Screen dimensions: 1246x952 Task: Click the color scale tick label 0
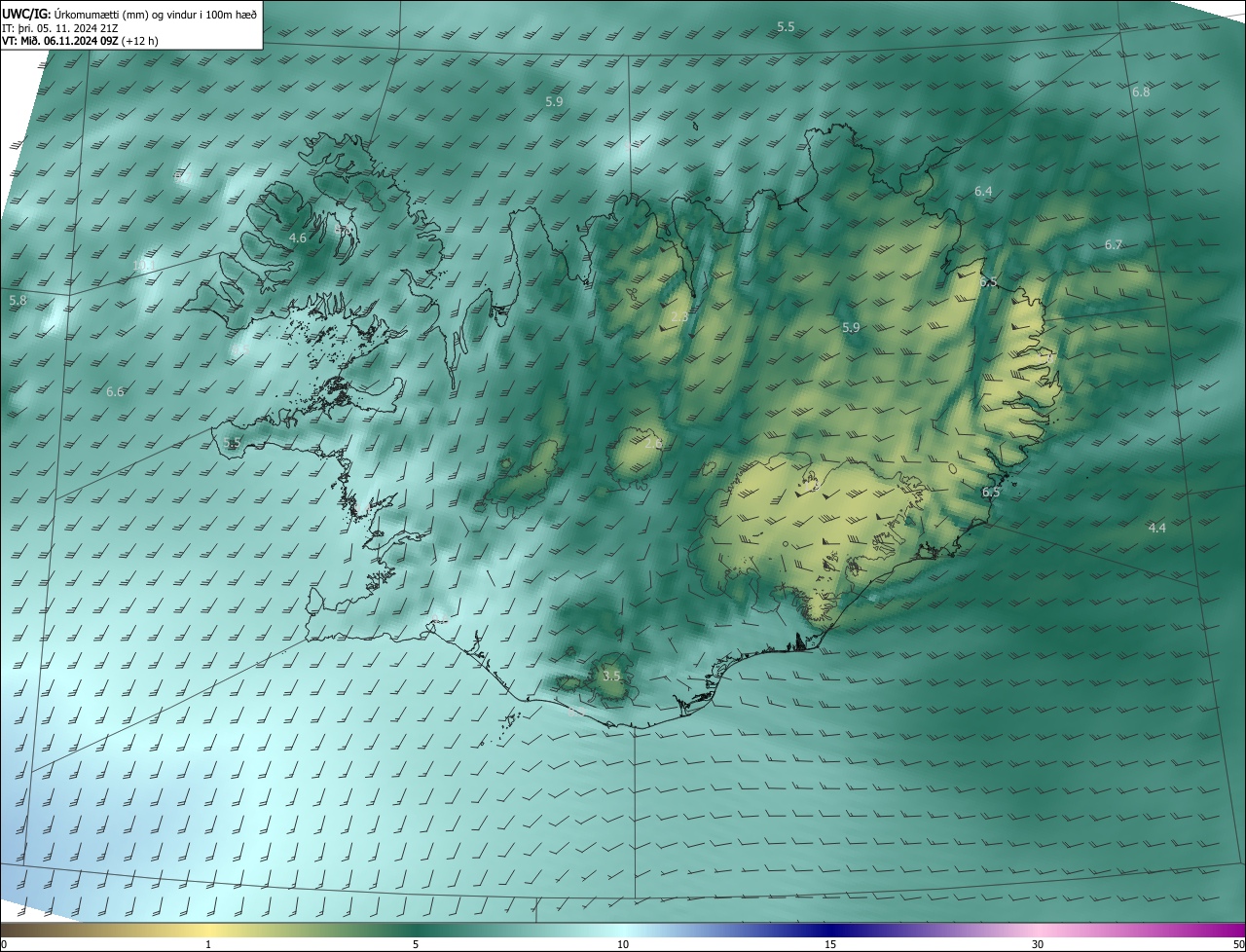click(4, 944)
